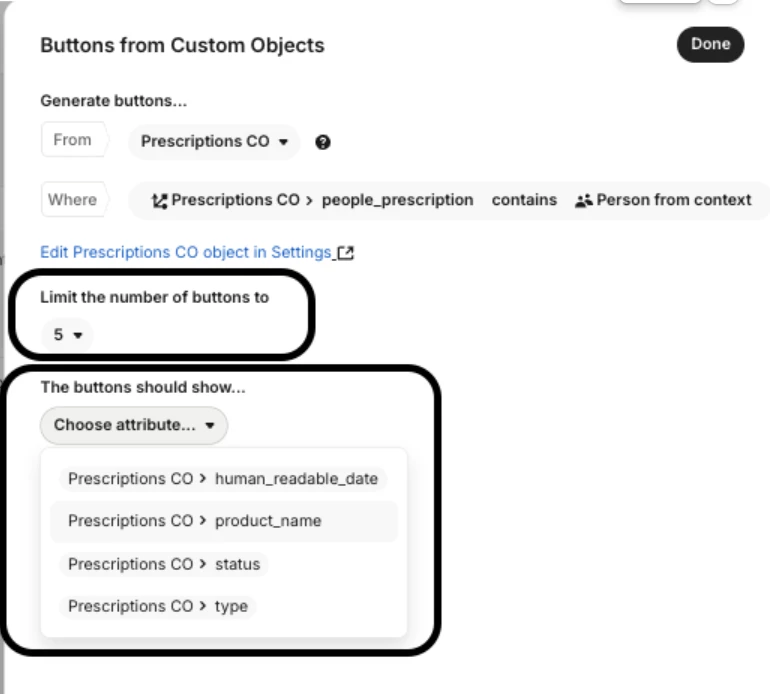Click the Person from context value
The height and width of the screenshot is (694, 770).
(x=673, y=200)
